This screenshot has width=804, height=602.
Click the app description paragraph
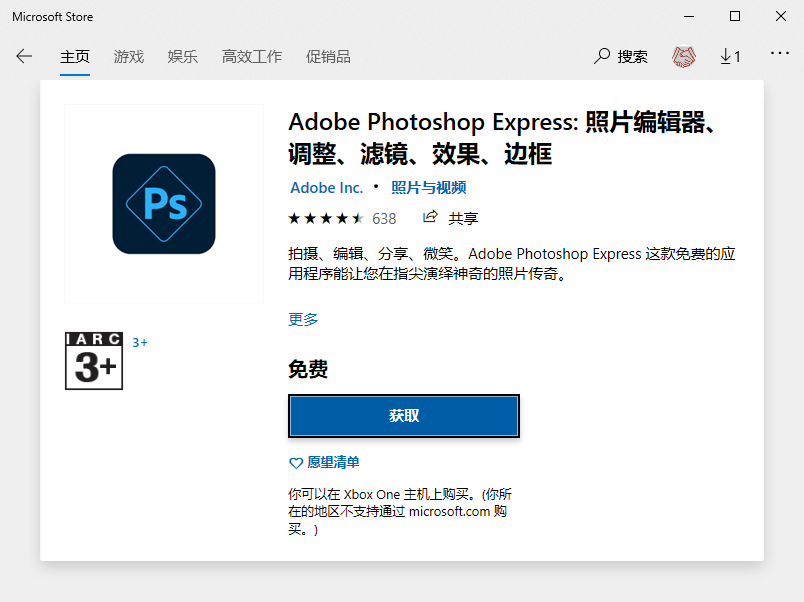pyautogui.click(x=512, y=264)
